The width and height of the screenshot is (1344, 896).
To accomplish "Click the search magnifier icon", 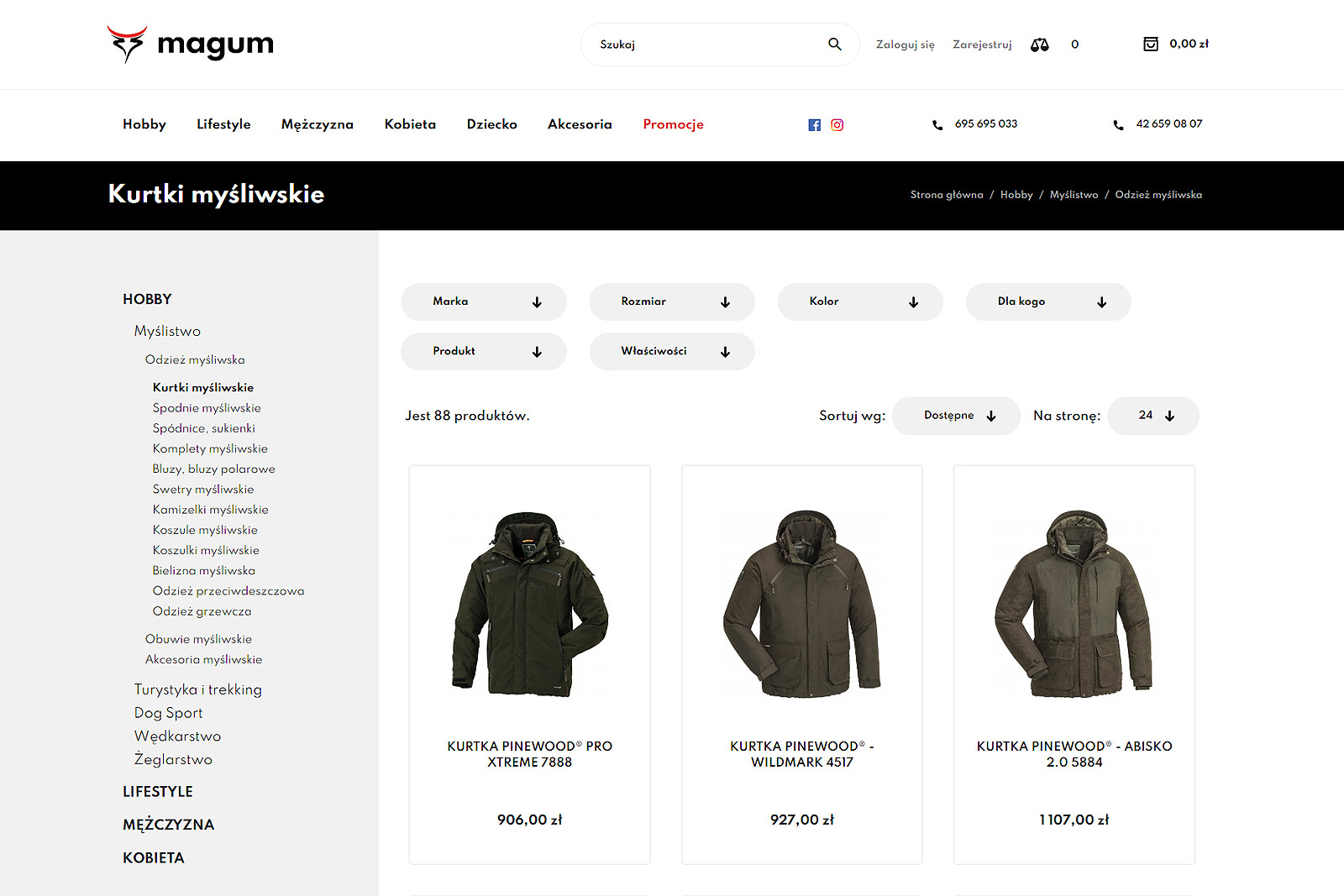I will tap(834, 45).
